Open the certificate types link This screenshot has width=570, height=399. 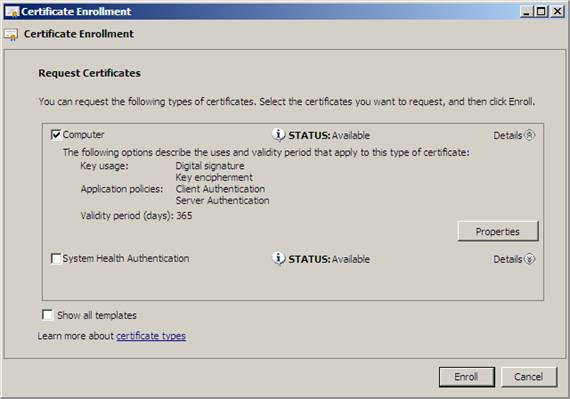pos(151,336)
